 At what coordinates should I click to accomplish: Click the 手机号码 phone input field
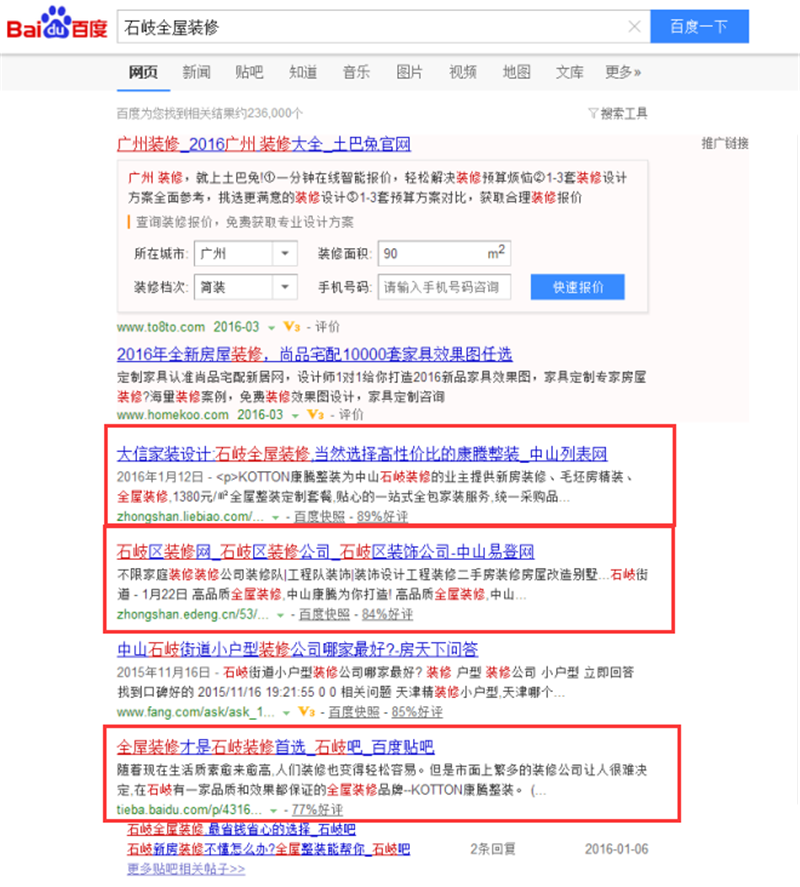[444, 287]
